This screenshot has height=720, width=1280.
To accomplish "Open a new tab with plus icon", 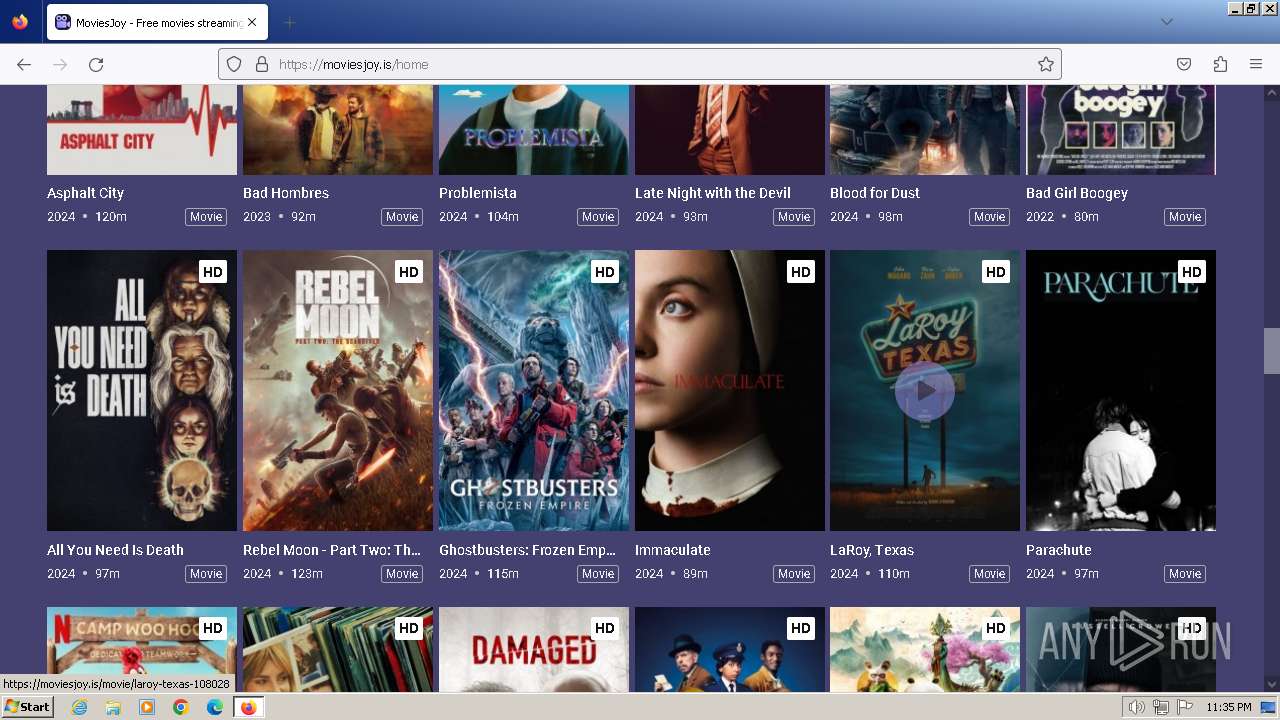I will 289,22.
